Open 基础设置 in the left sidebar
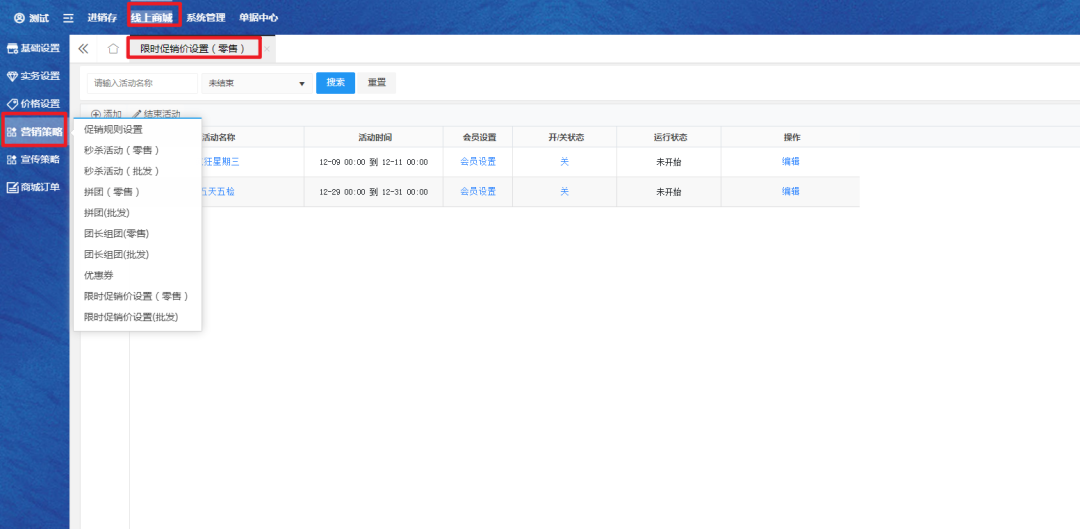The image size is (1080, 529). tap(34, 48)
